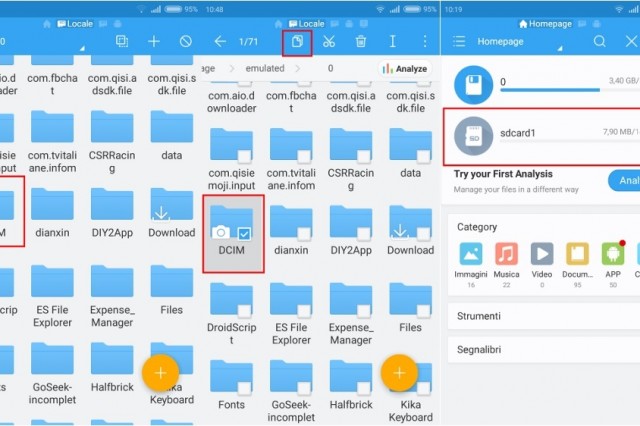640x426 pixels.
Task: Tap the copy icon in middle screen toolbar
Action: 297,41
